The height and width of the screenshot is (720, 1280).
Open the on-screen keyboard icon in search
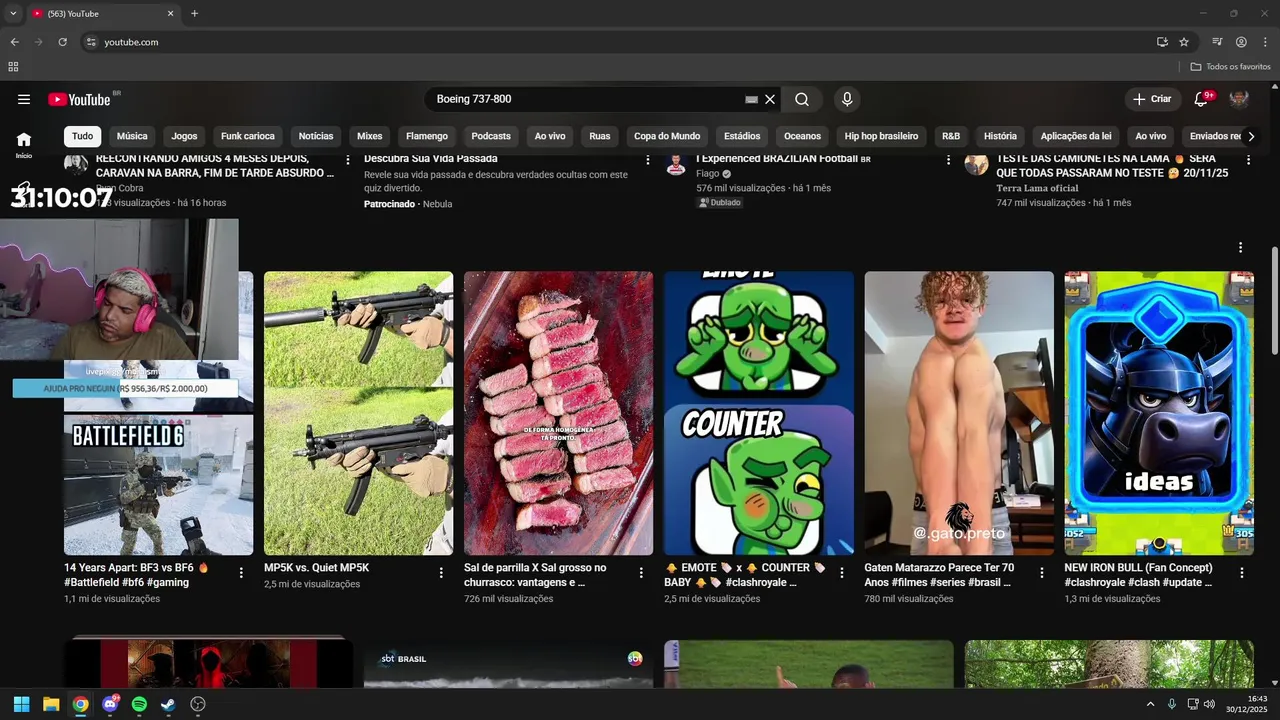click(x=752, y=99)
